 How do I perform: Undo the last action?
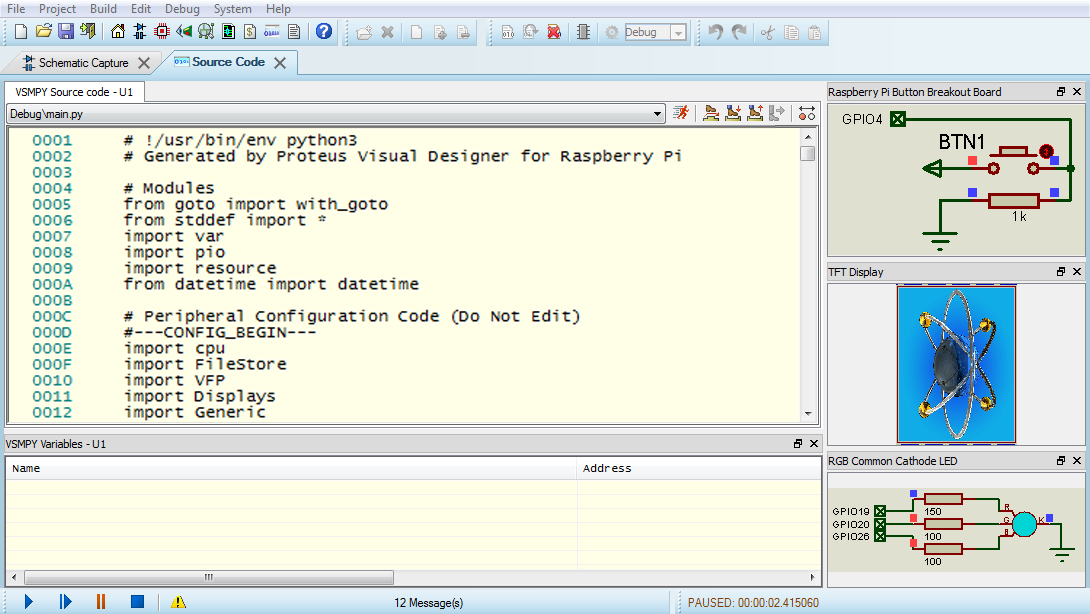718,31
